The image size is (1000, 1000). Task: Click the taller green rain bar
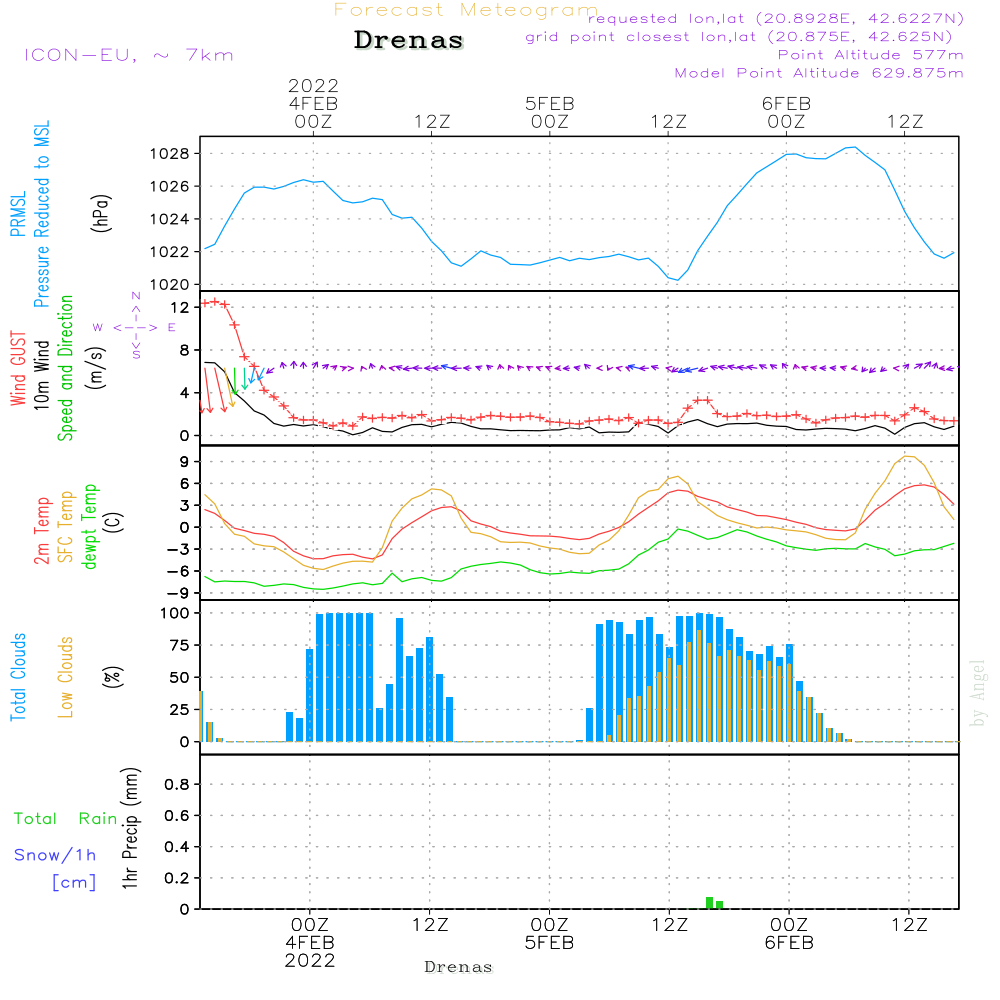click(710, 903)
